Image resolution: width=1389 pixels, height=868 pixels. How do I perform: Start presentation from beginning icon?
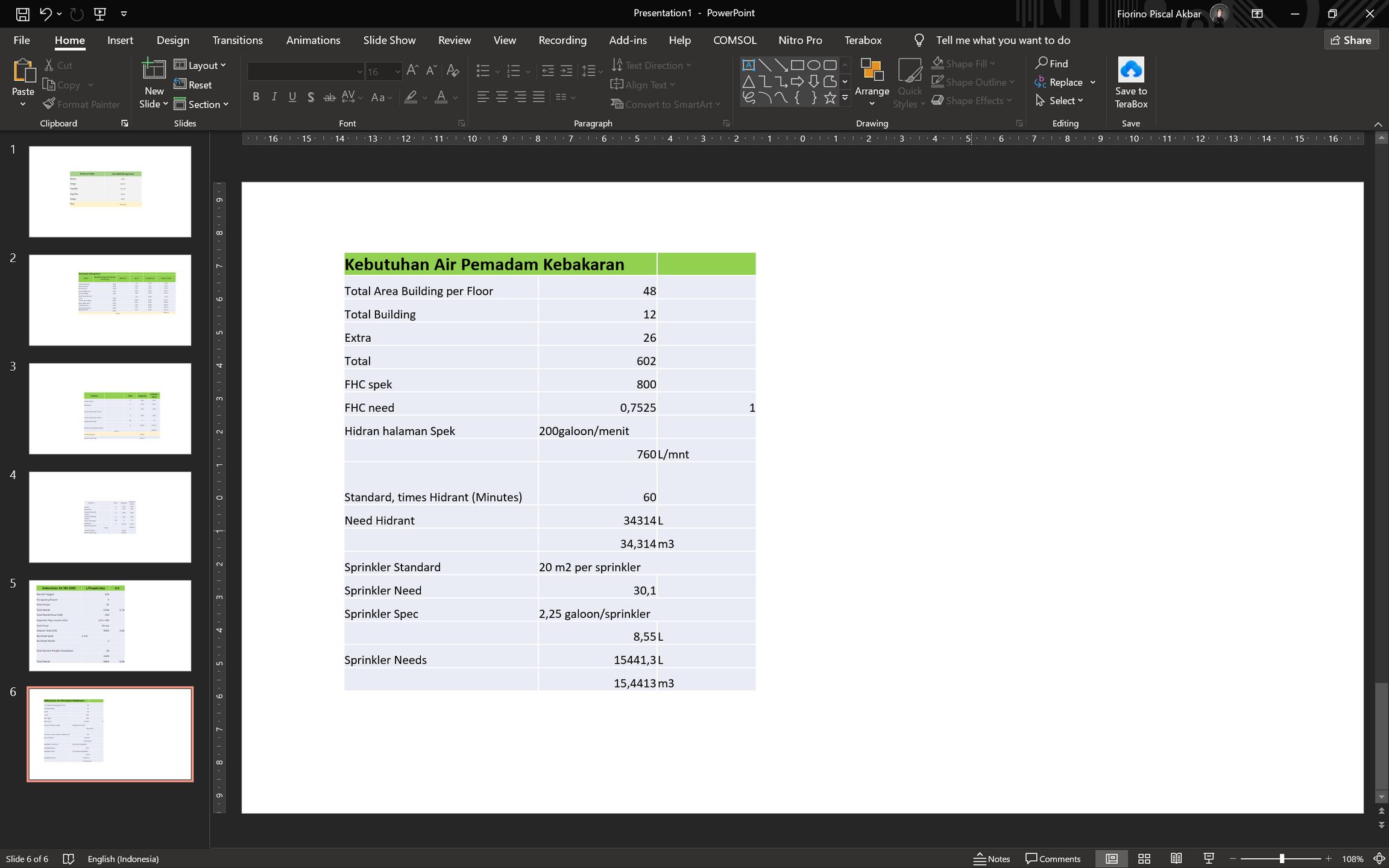tap(100, 13)
